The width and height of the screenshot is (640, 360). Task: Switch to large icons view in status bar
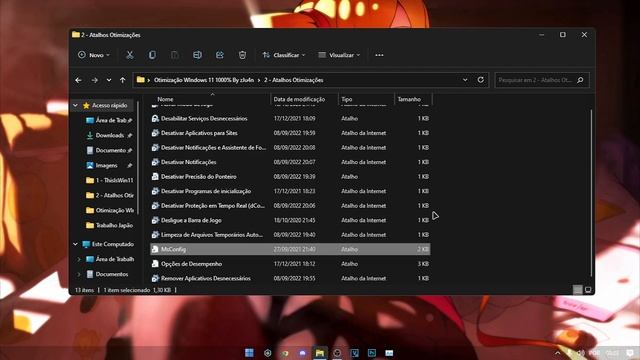(588, 290)
